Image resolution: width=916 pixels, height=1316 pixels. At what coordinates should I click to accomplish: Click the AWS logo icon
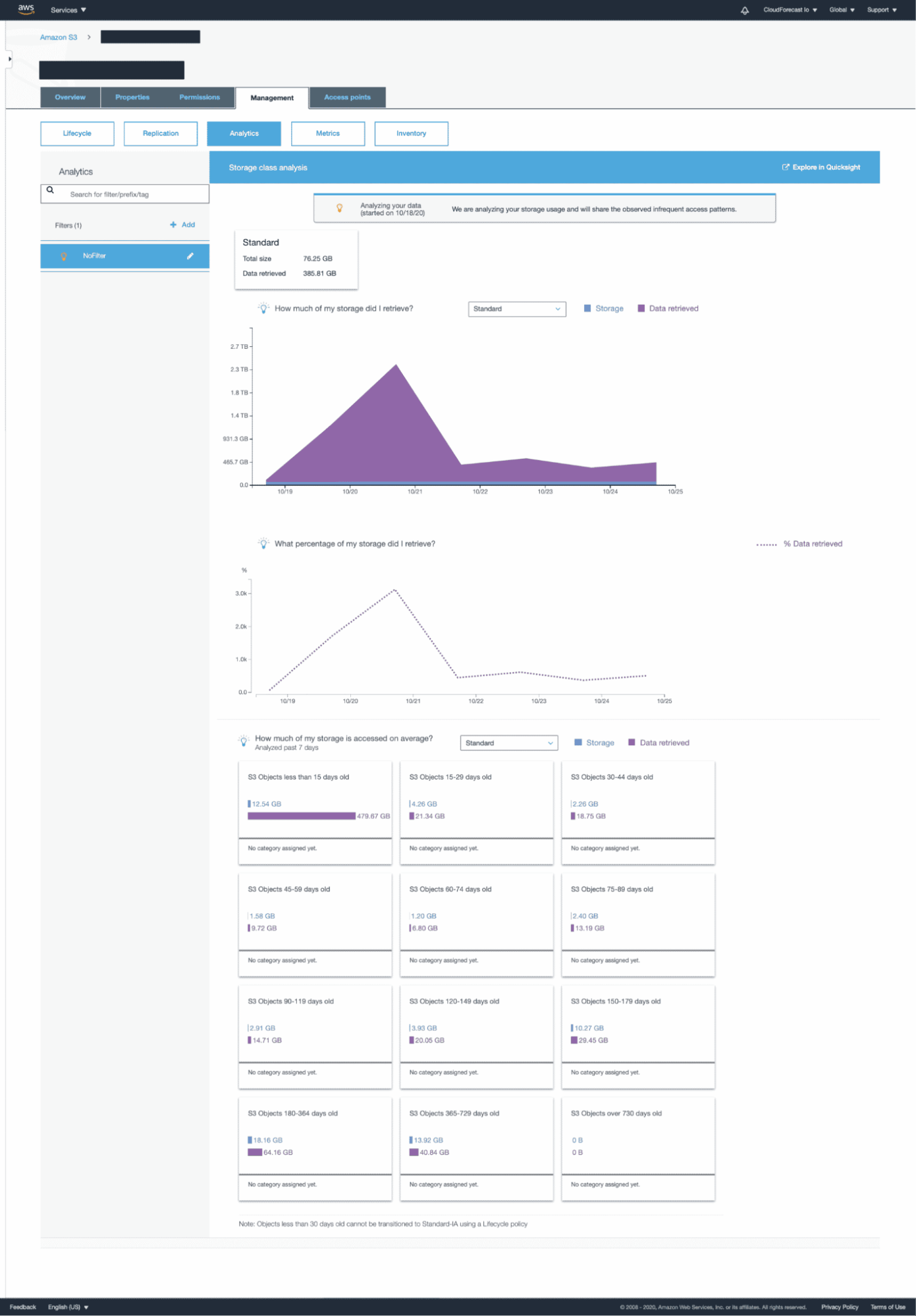pos(26,9)
